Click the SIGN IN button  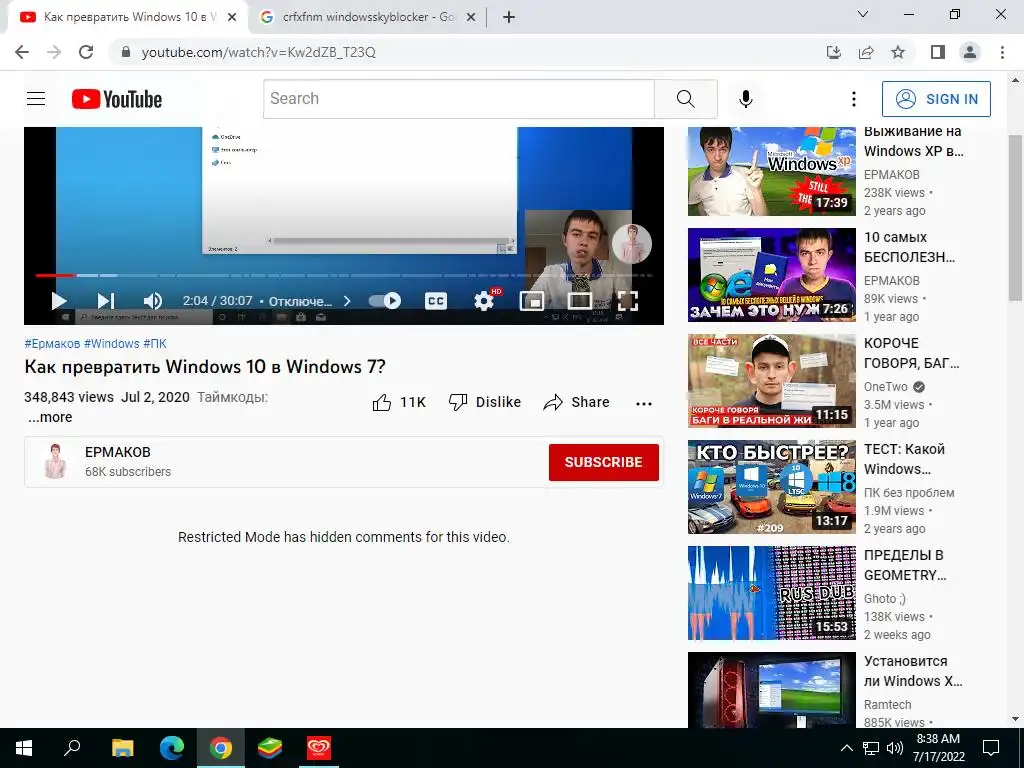click(936, 99)
